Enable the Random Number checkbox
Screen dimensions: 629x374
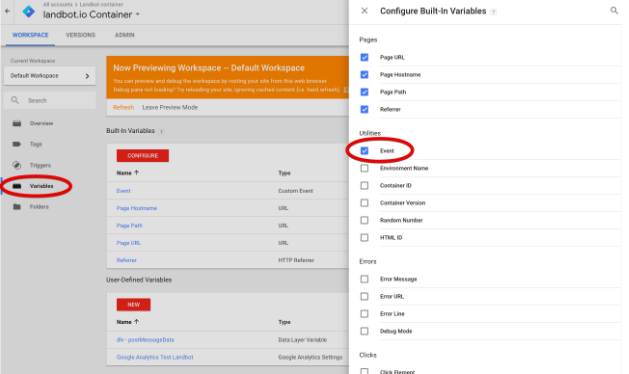pyautogui.click(x=364, y=220)
